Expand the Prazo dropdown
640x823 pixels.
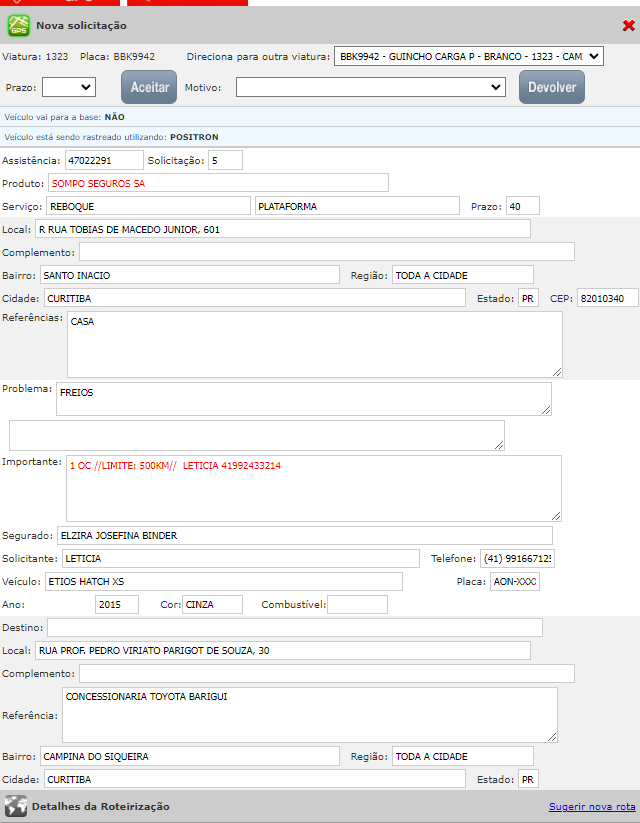coord(69,88)
